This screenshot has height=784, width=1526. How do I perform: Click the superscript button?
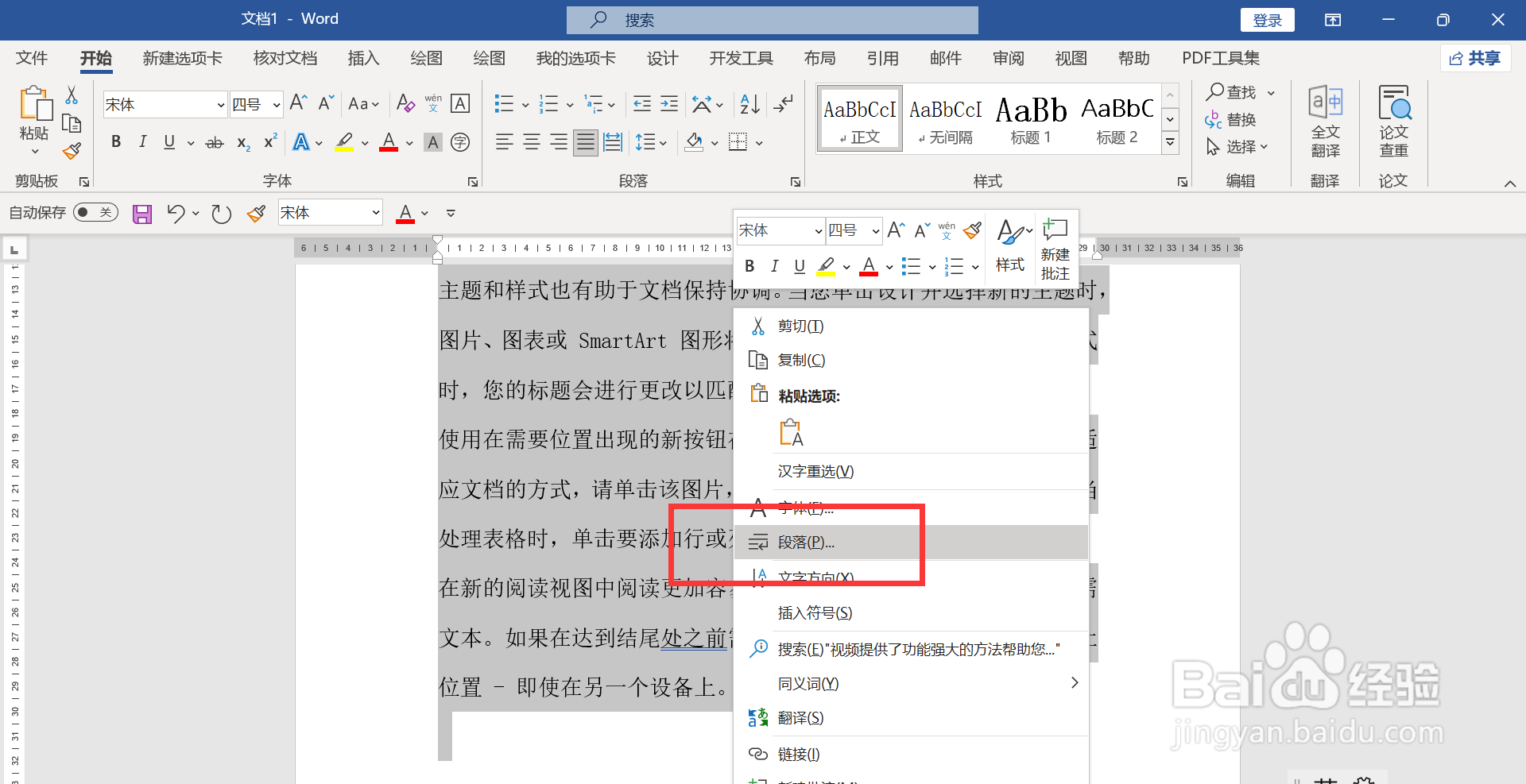pos(270,141)
